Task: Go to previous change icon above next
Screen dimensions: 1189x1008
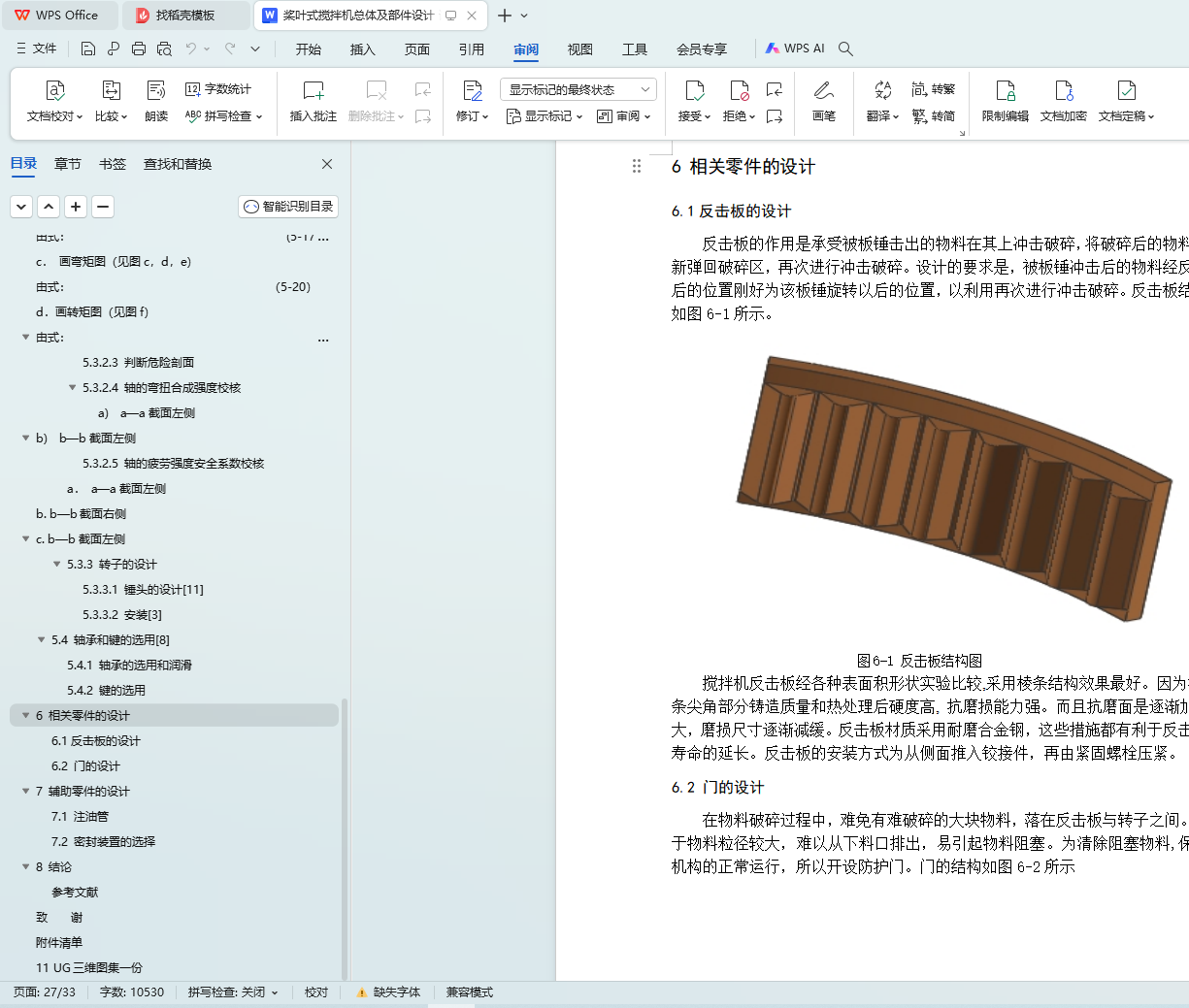Action: click(x=774, y=89)
